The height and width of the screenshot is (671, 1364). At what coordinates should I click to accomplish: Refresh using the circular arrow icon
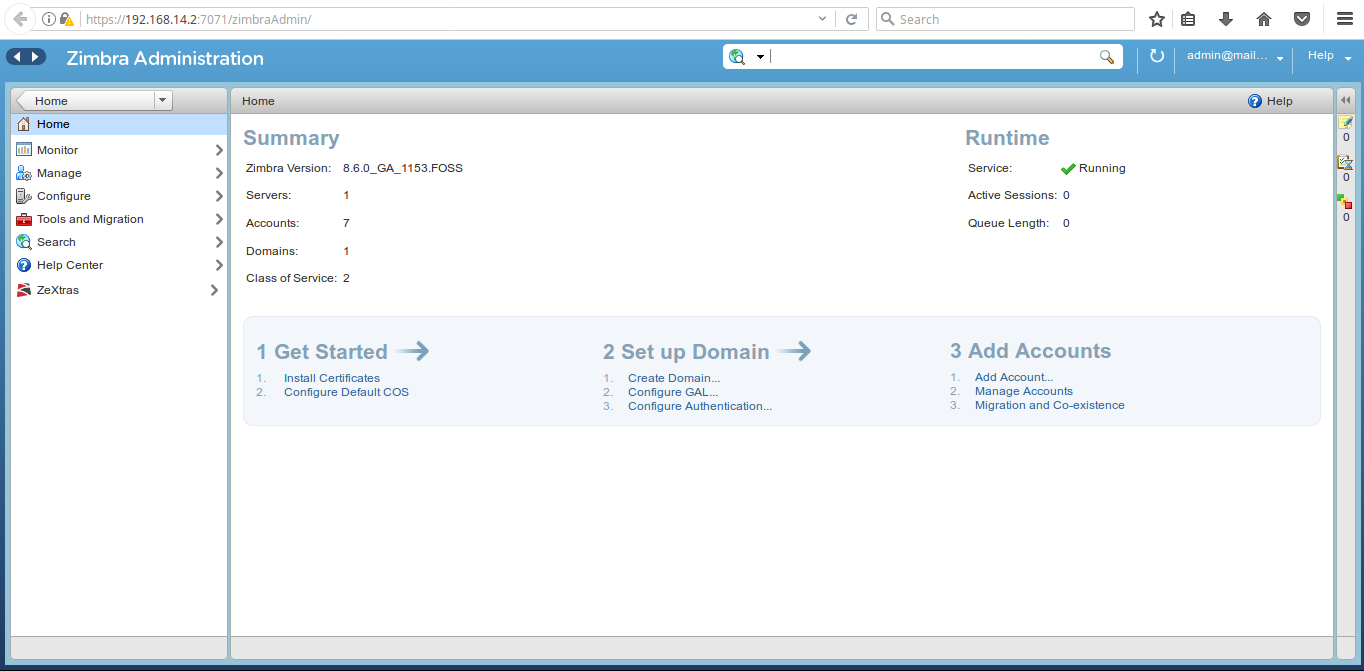point(1157,57)
